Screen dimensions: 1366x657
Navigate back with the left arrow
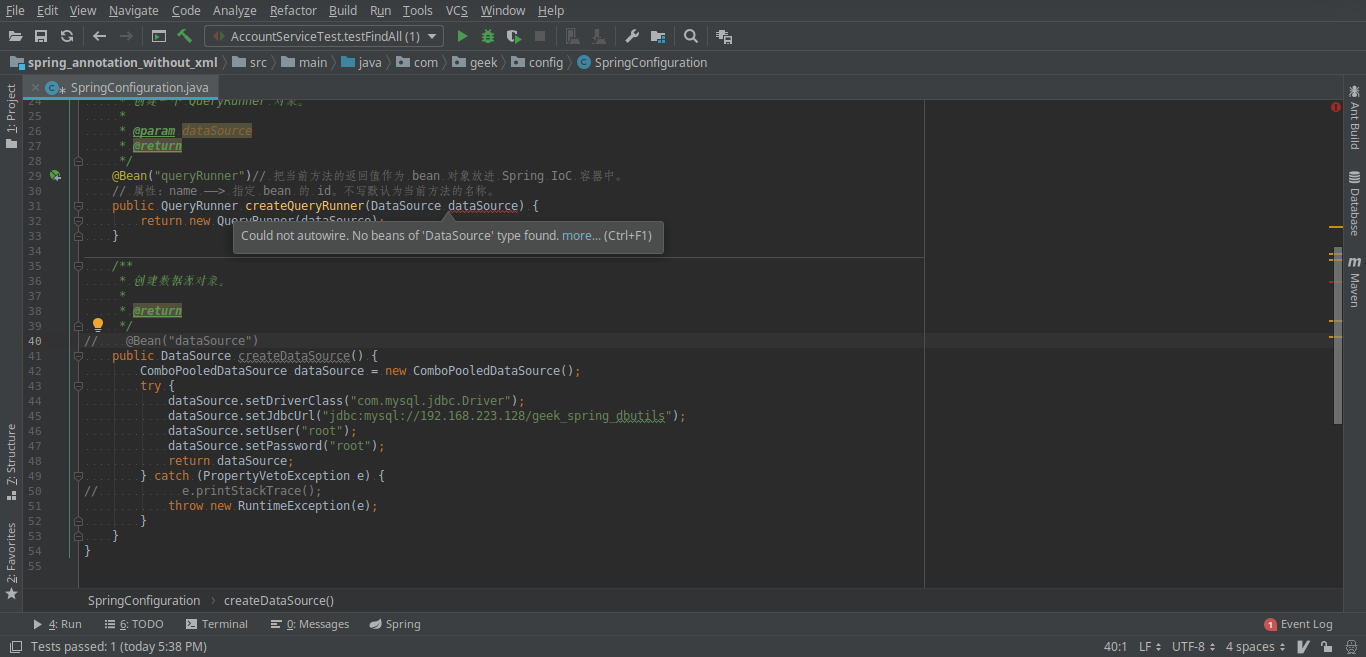point(99,36)
